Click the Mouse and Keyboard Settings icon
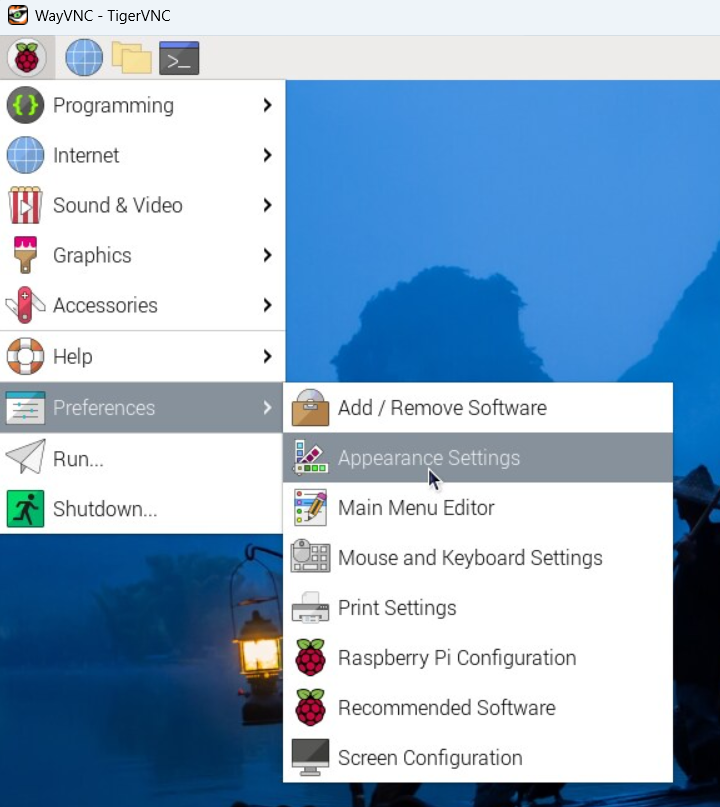Screen dimensions: 720x807 tap(310, 556)
